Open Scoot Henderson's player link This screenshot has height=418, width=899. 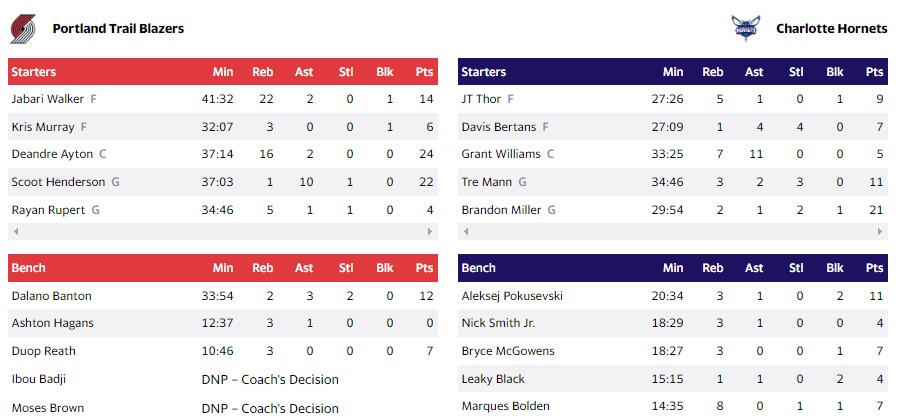(58, 182)
